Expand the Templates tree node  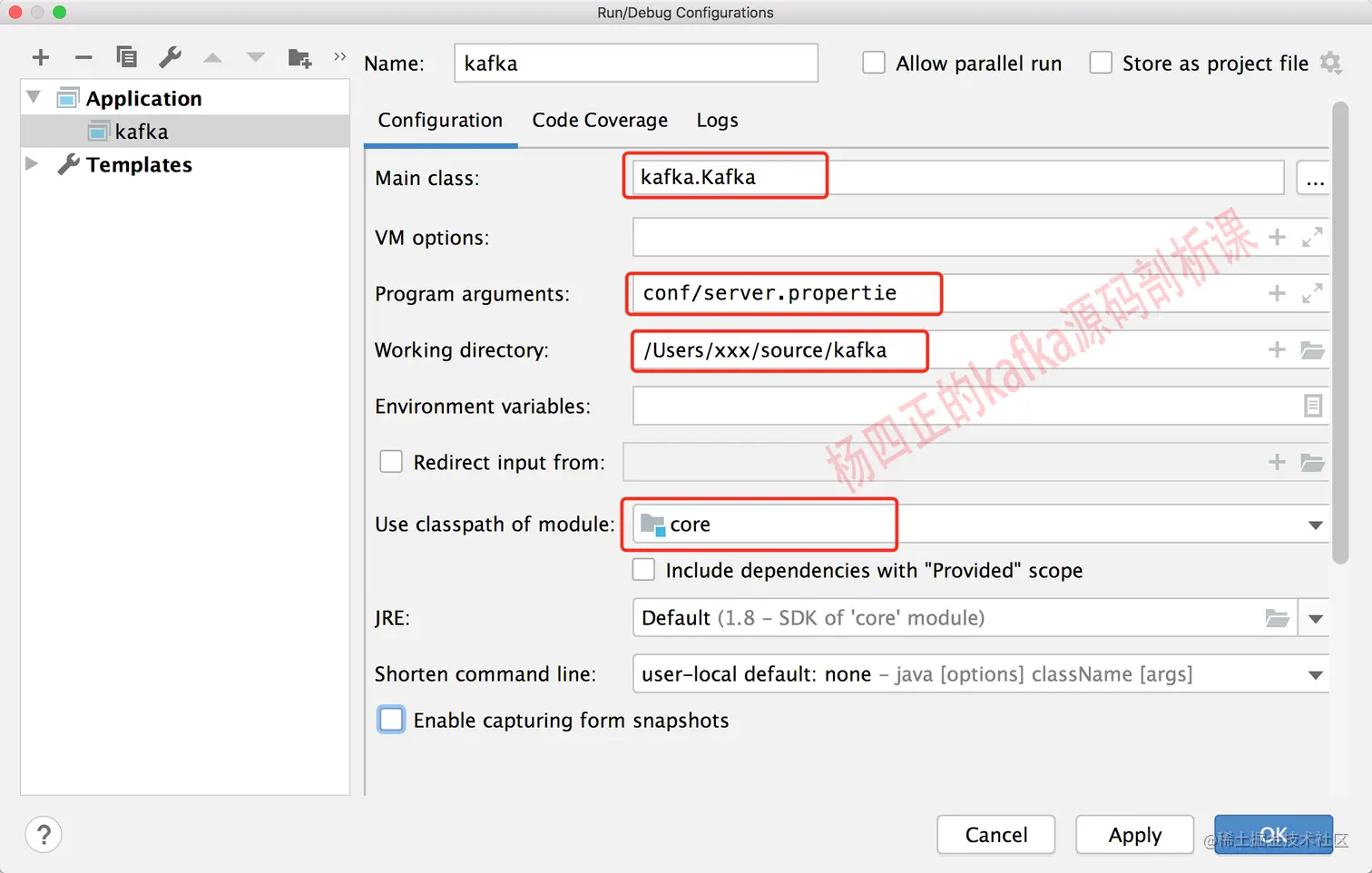[x=32, y=163]
